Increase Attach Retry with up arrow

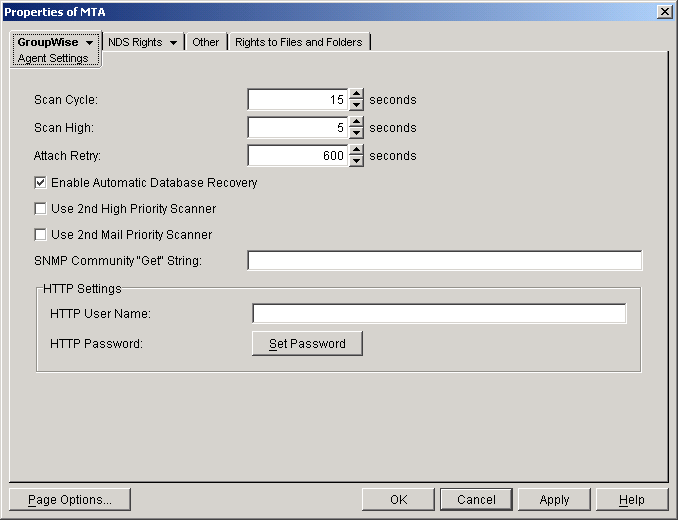(356, 150)
